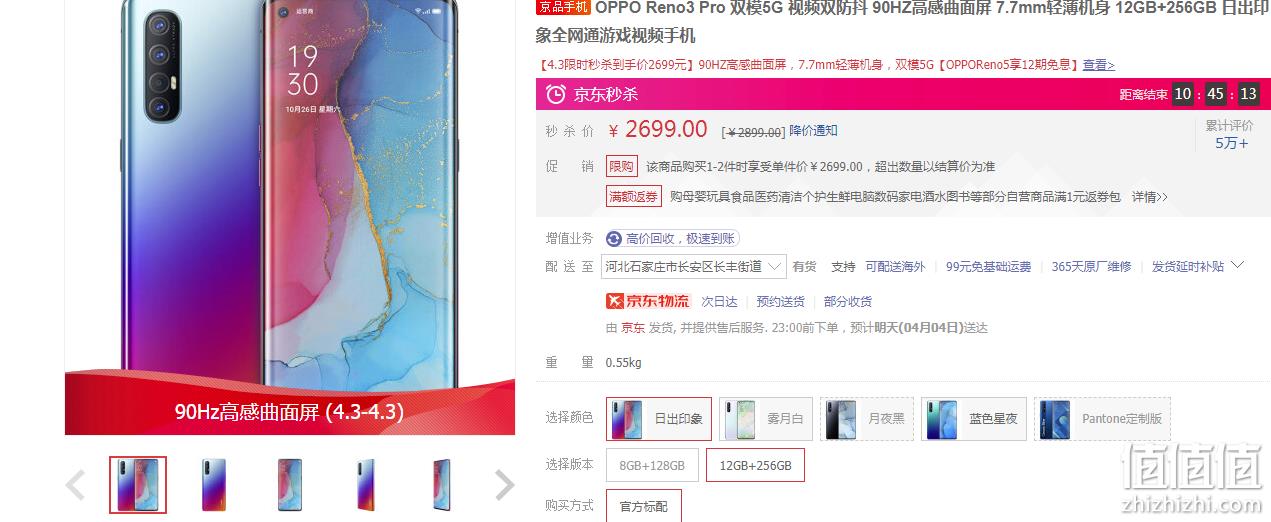Select the second phone thumbnail image
This screenshot has height=522, width=1271.
pyautogui.click(x=214, y=485)
